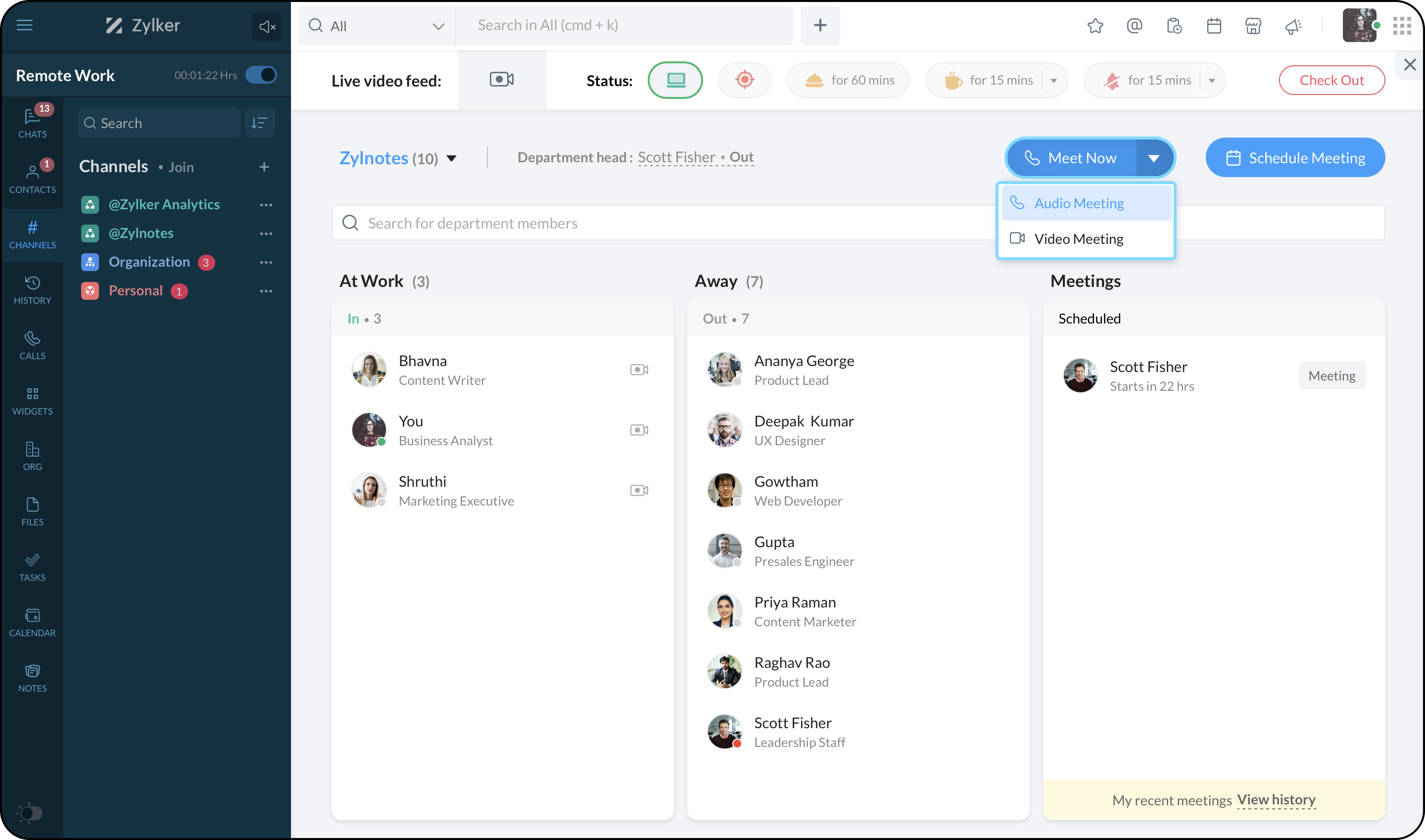Mute sounds with the speaker icon
The height and width of the screenshot is (840, 1425).
tap(267, 26)
